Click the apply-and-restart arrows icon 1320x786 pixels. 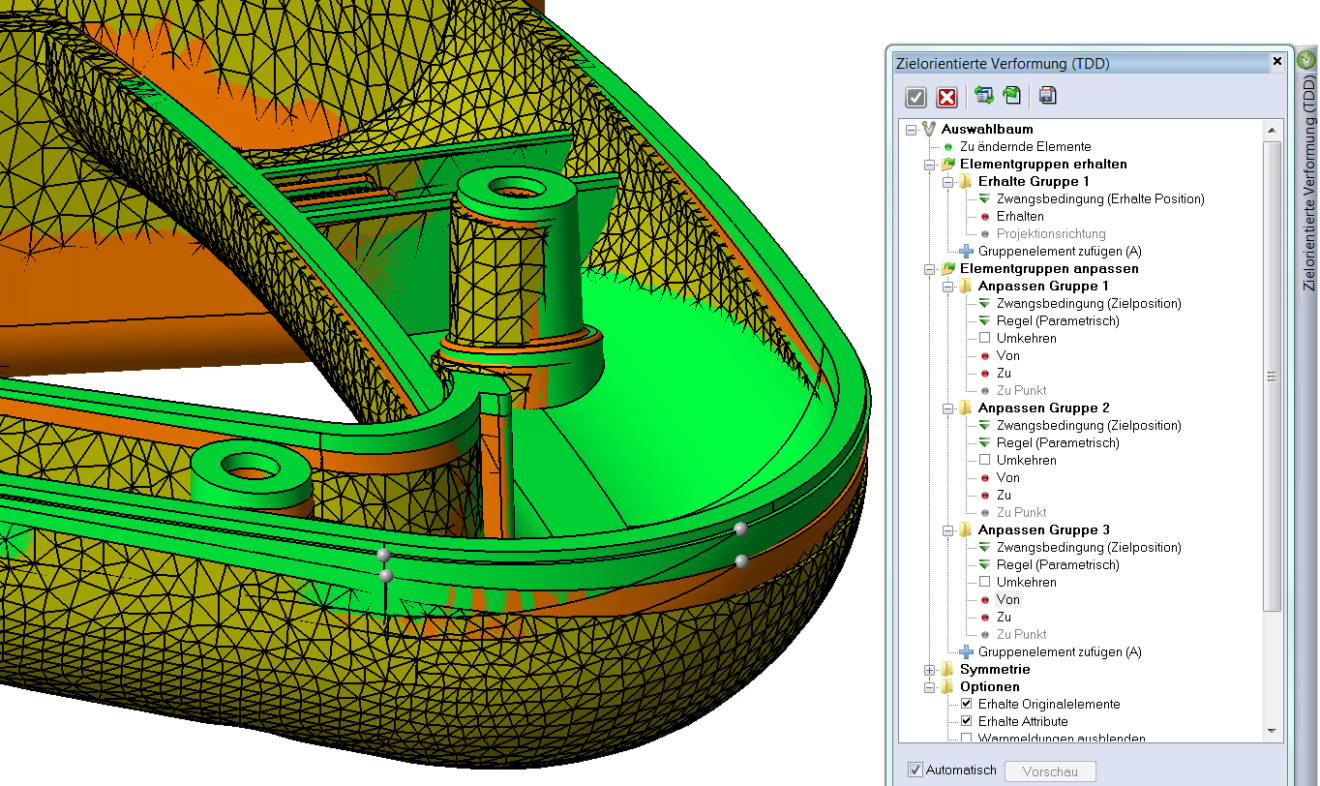[x=983, y=95]
